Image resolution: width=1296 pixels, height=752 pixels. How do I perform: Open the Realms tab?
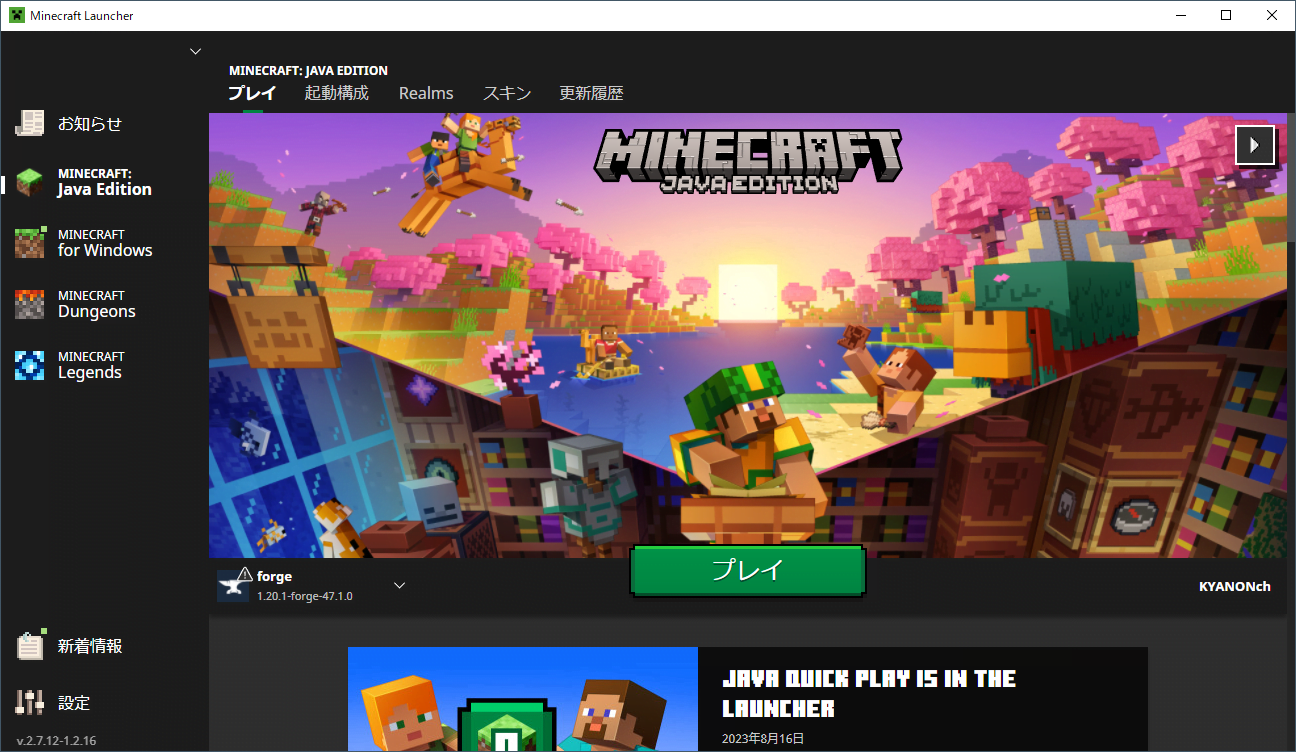pos(426,93)
